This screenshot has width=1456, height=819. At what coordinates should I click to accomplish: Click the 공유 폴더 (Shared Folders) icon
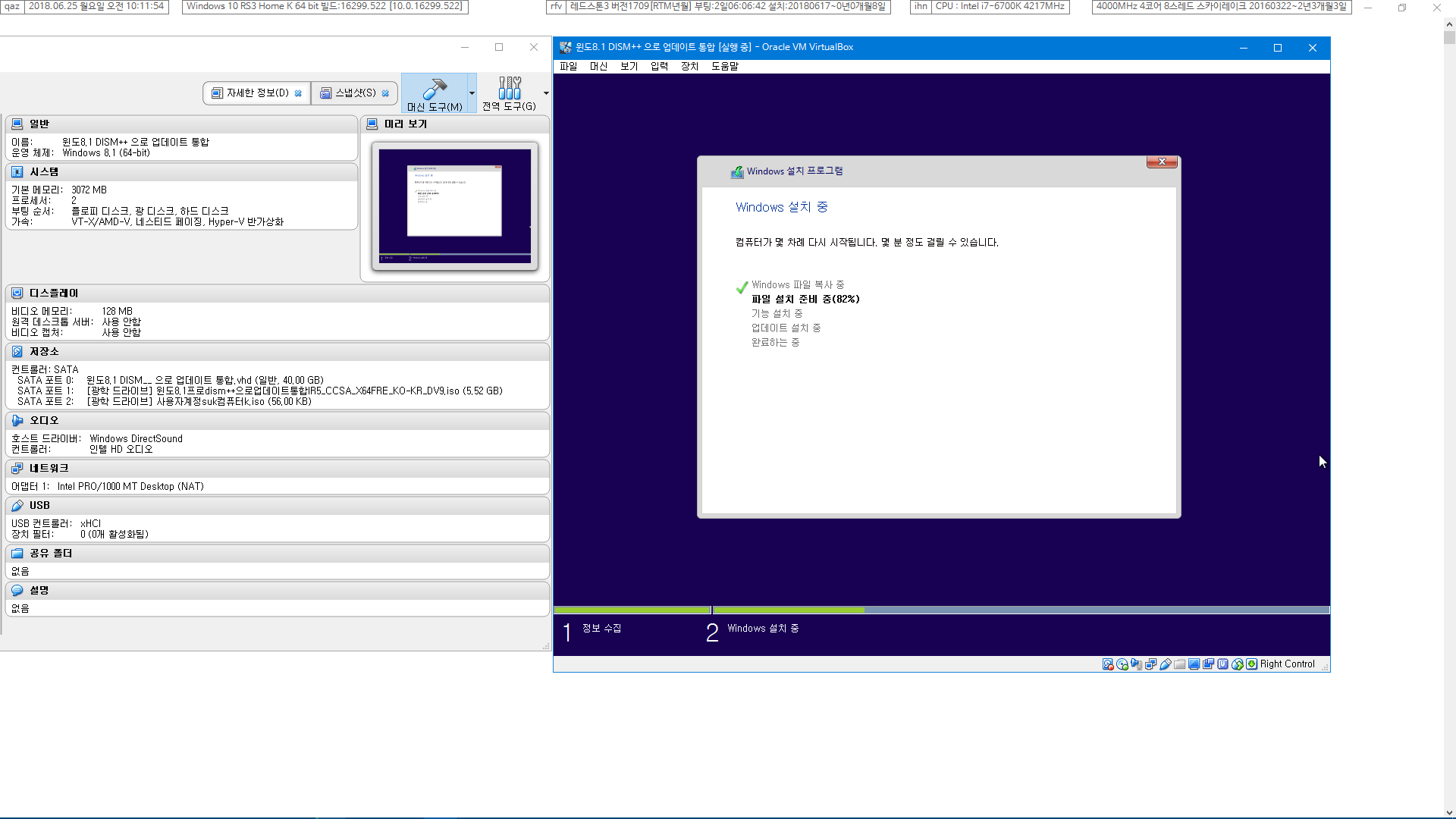coord(17,554)
